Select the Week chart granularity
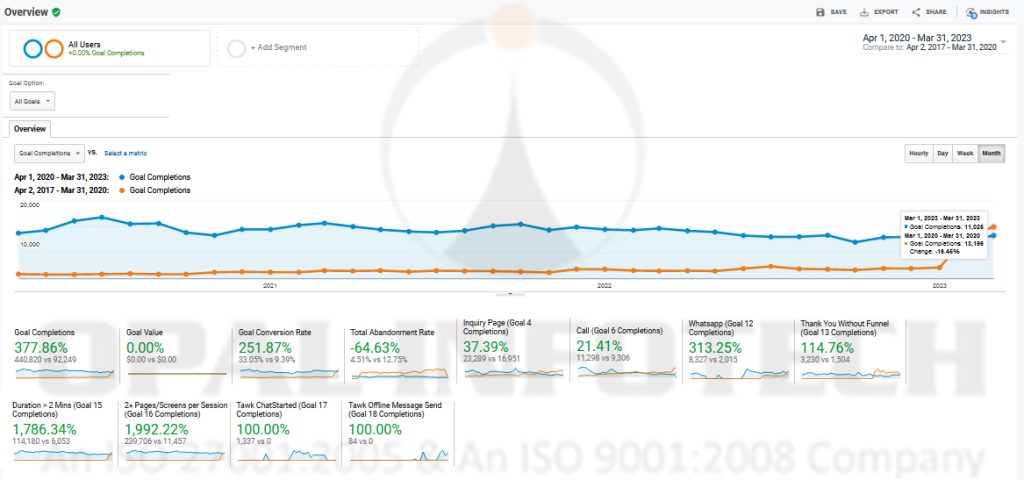The height and width of the screenshot is (480, 1024). 965,153
